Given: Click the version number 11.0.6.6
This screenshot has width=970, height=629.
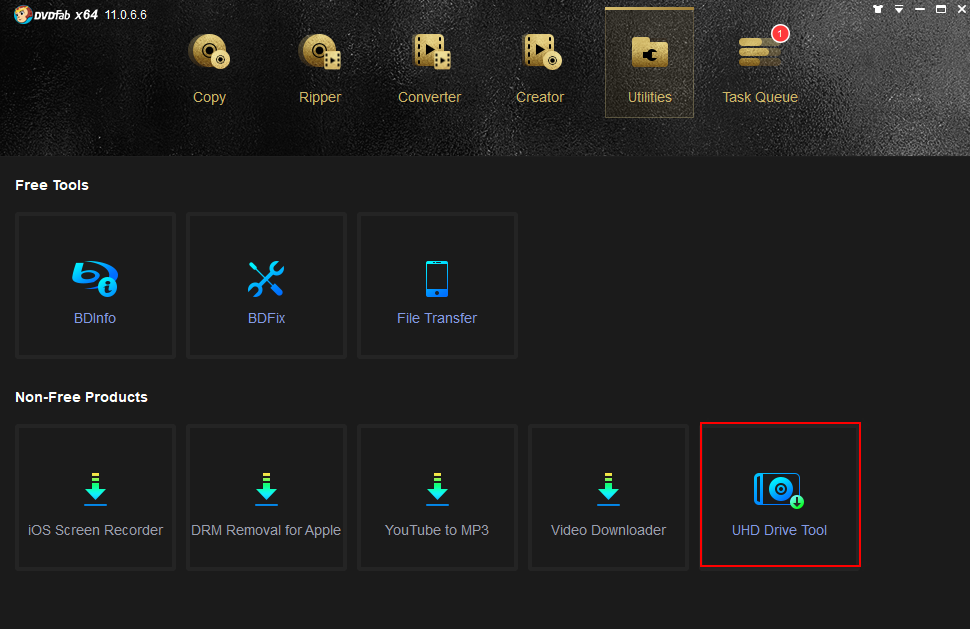Looking at the screenshot, I should (126, 15).
